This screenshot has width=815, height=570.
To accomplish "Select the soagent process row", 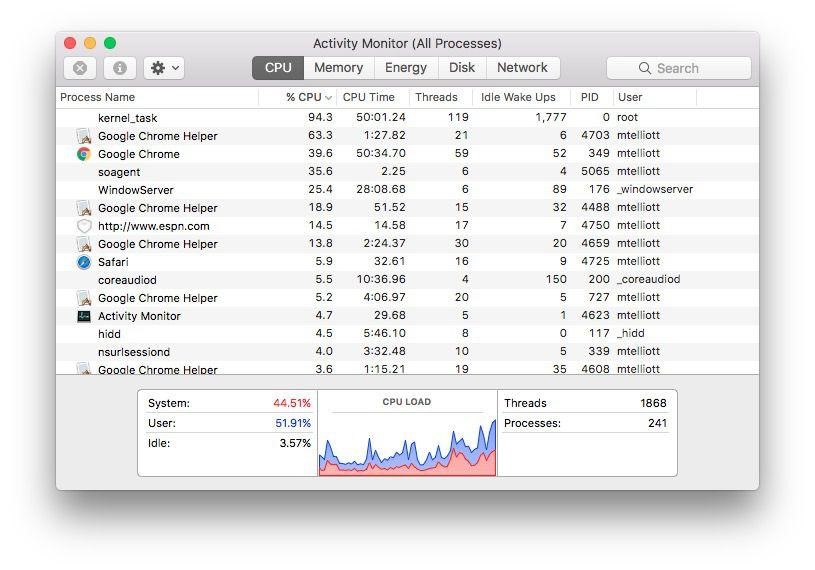I will click(407, 172).
